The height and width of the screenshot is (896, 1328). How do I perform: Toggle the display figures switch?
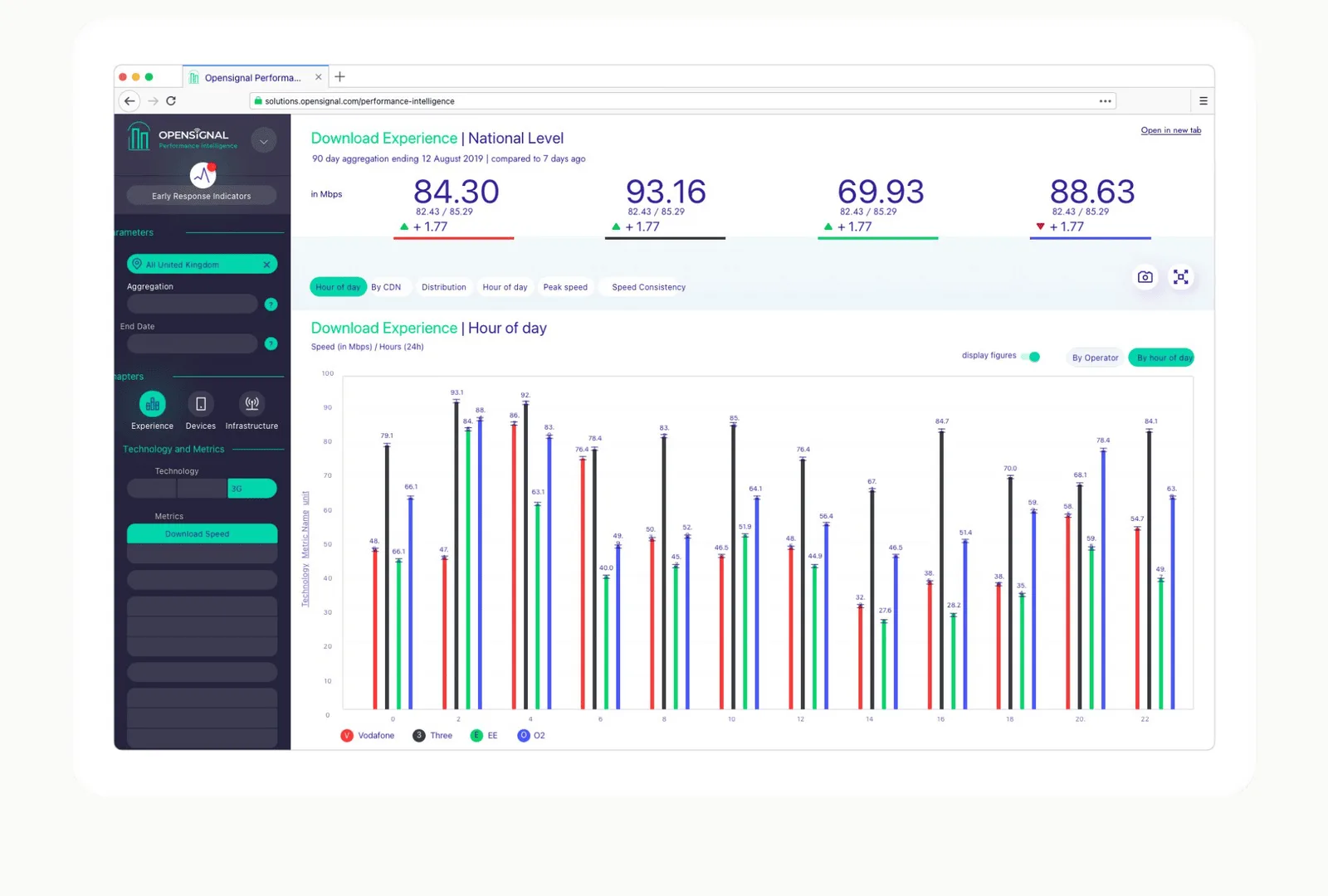point(1030,357)
